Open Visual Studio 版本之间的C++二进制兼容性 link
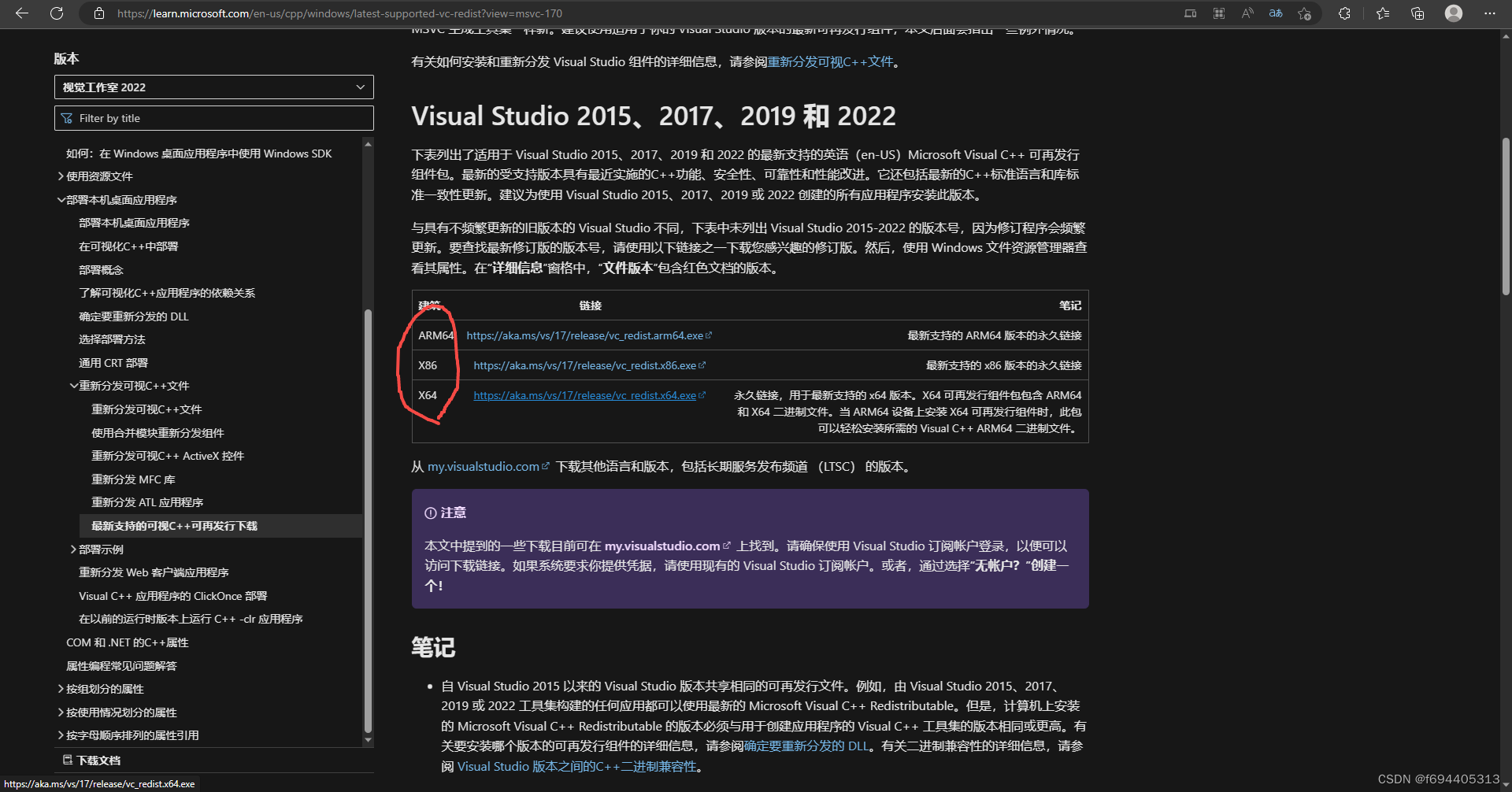This screenshot has height=792, width=1512. (577, 766)
